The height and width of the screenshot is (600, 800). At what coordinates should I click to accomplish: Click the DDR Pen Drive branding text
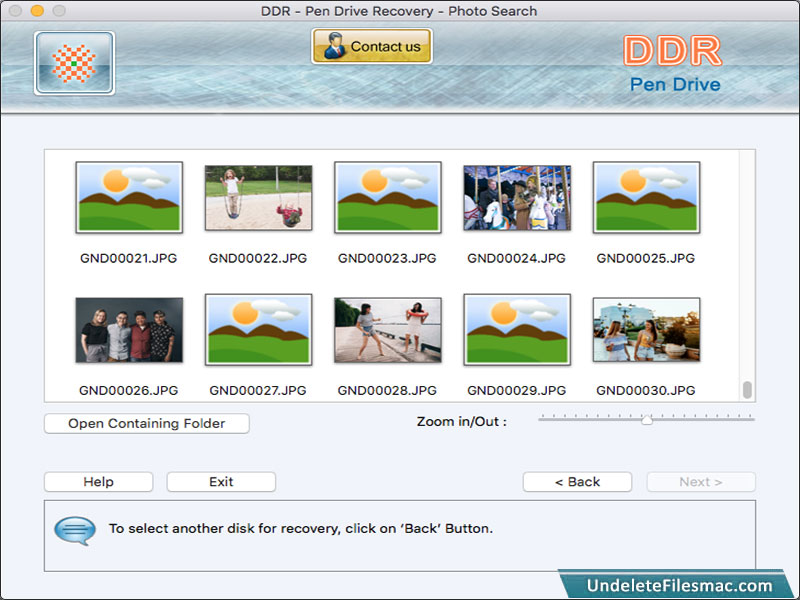(x=673, y=65)
